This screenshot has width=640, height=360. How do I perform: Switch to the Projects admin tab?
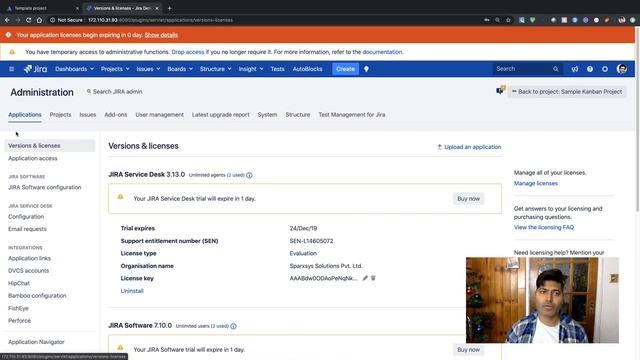coord(60,115)
